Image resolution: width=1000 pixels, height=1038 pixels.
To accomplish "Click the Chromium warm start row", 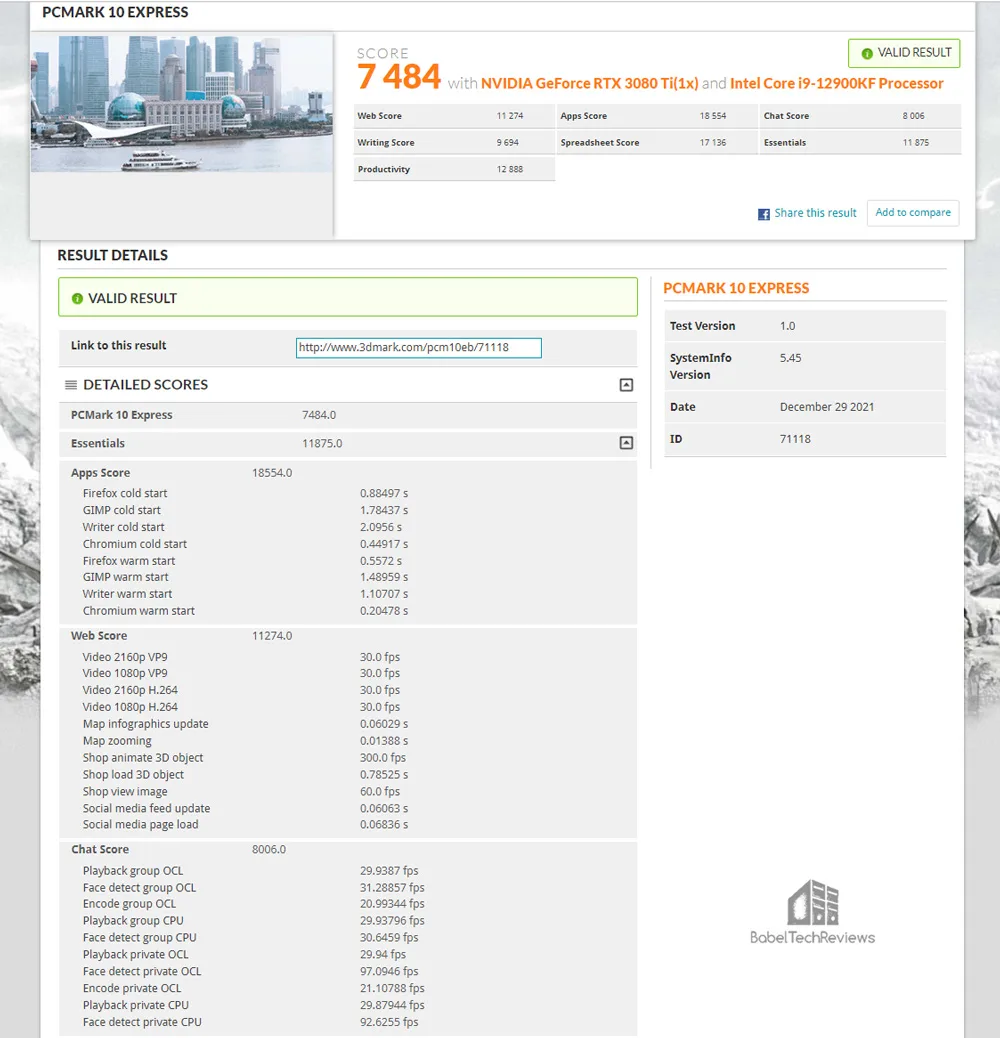I will [x=348, y=611].
